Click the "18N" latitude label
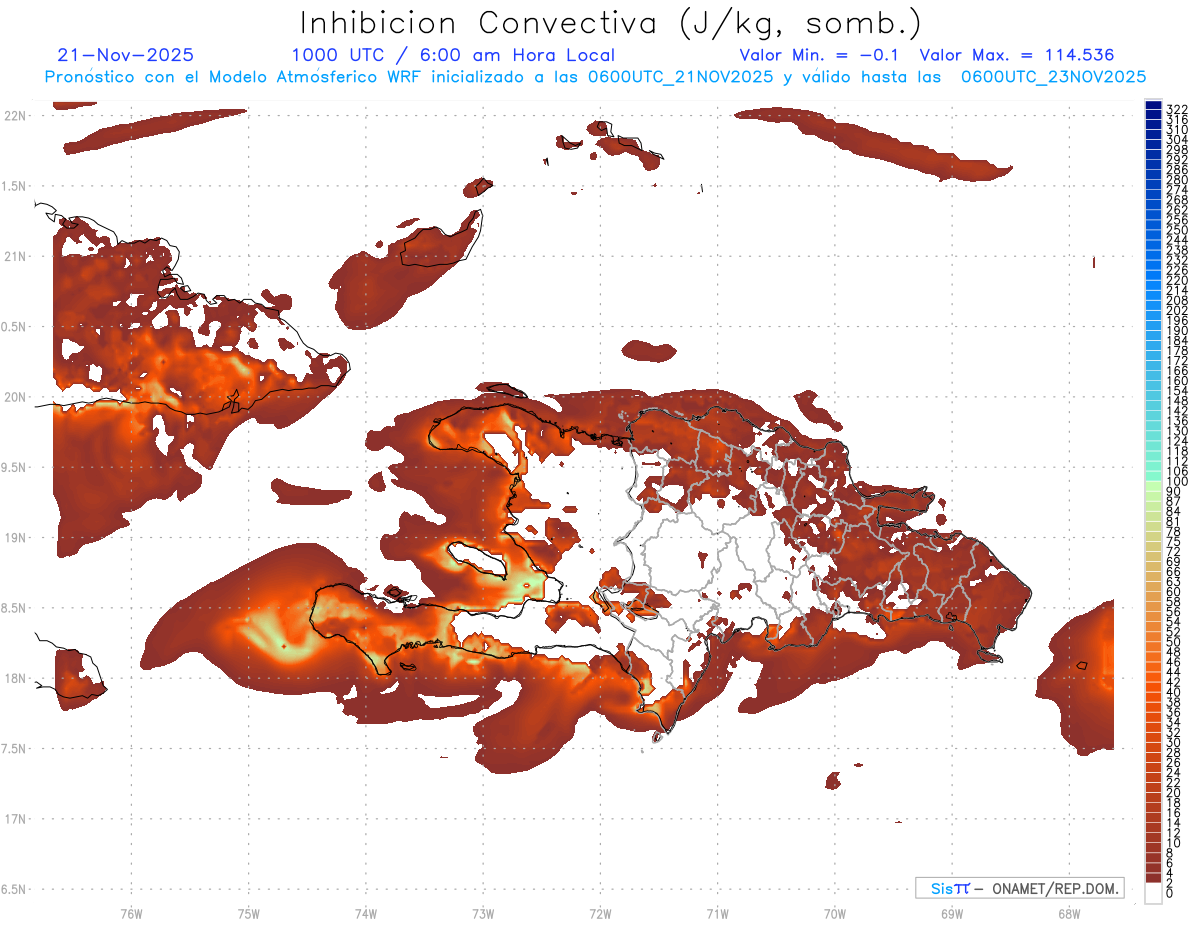This screenshot has width=1200, height=927. (15, 679)
